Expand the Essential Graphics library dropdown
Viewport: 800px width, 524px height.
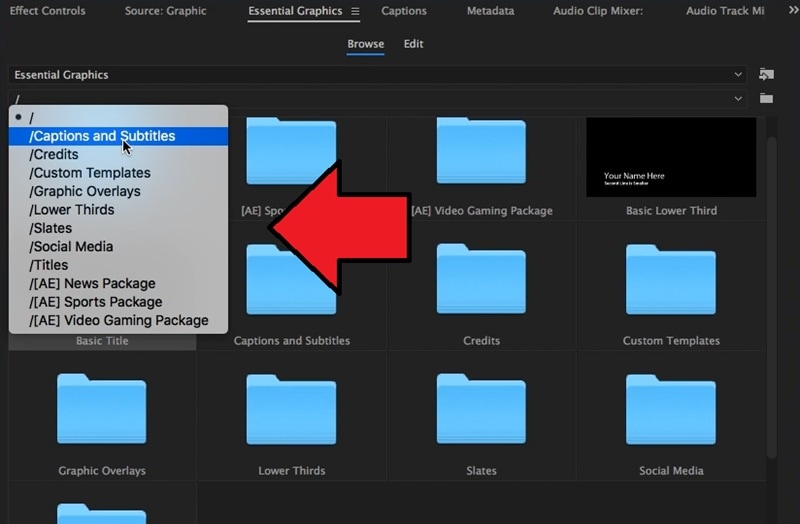[x=378, y=75]
